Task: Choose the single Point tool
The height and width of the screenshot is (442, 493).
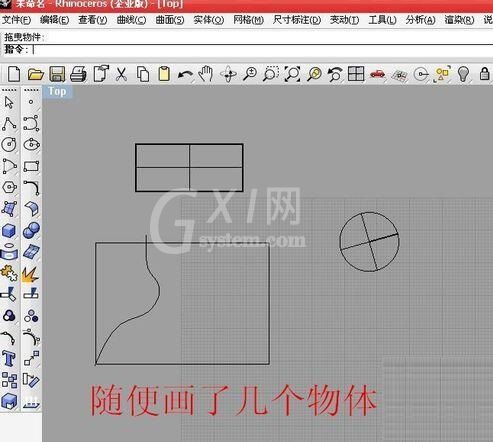Action: (31, 102)
